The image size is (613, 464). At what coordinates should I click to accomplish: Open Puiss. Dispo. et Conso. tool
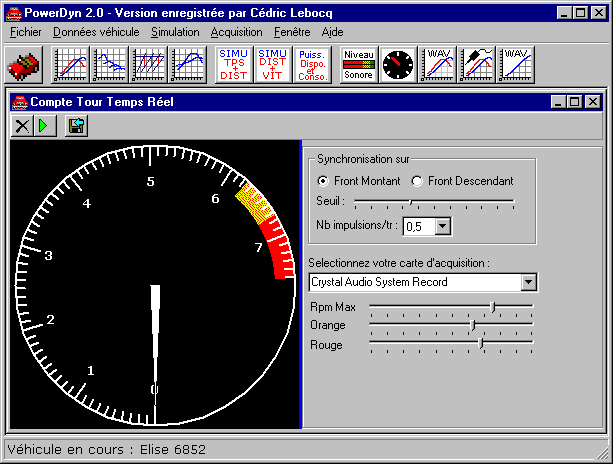tap(312, 64)
